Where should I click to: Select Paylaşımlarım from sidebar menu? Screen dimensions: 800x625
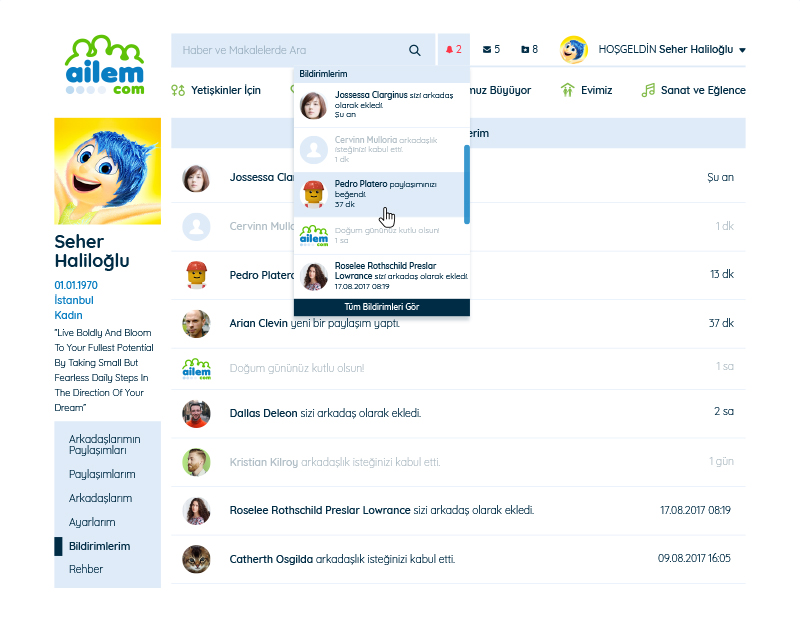(x=101, y=474)
